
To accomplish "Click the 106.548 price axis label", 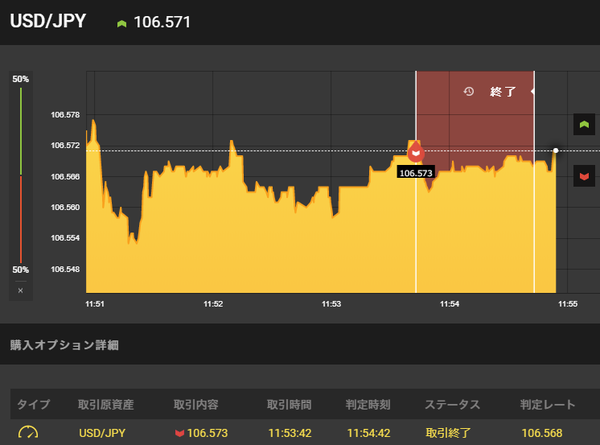I will [65, 269].
